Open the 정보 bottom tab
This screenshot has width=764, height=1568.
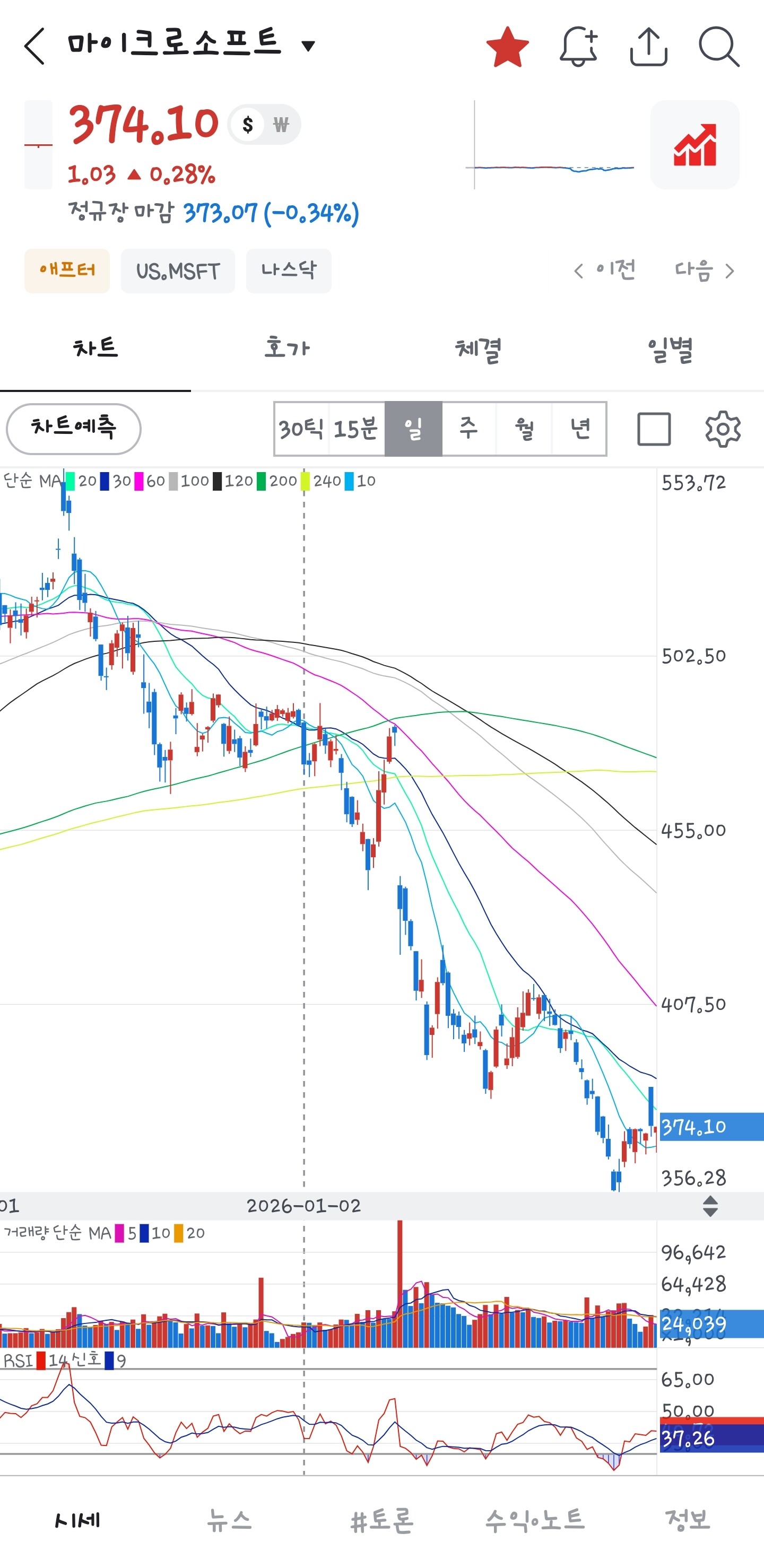(688, 1520)
